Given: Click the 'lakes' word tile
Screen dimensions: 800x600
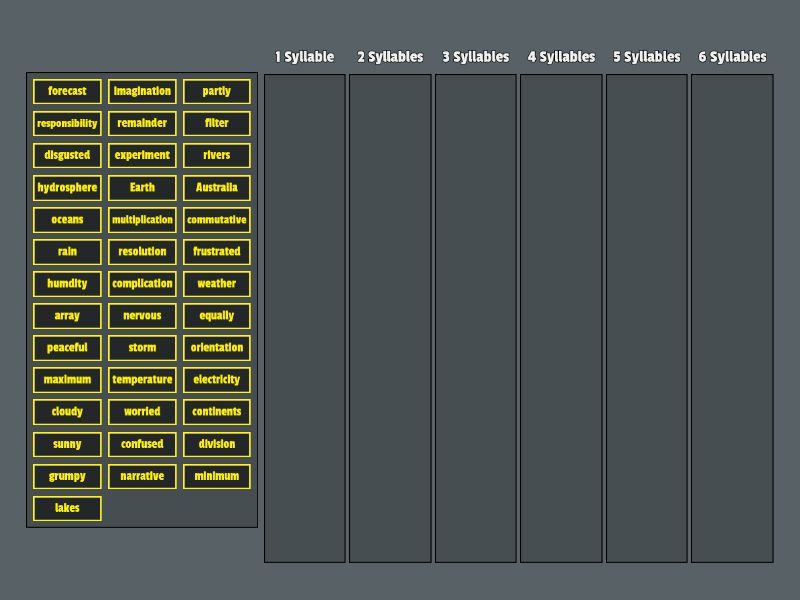Looking at the screenshot, I should (x=67, y=508).
